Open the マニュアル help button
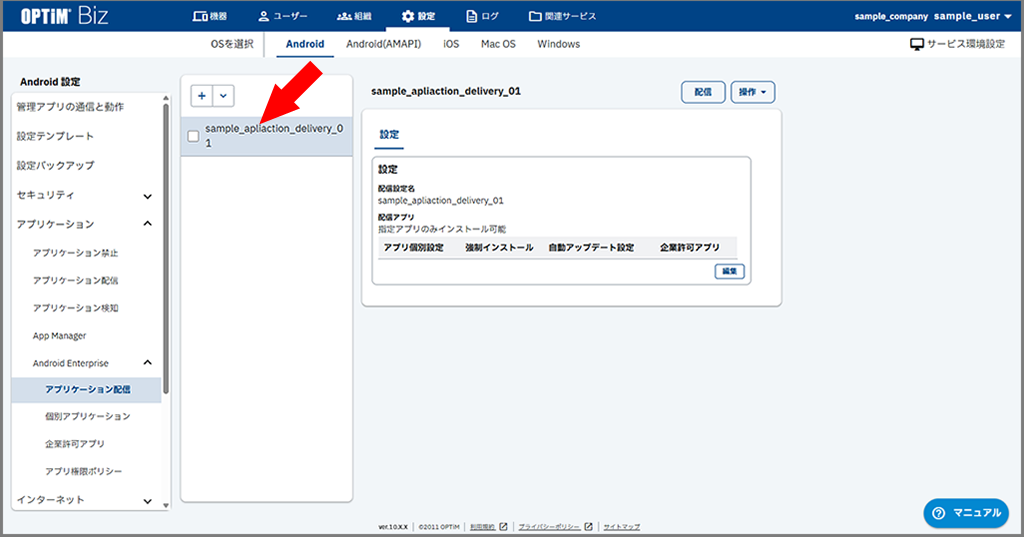 click(966, 513)
